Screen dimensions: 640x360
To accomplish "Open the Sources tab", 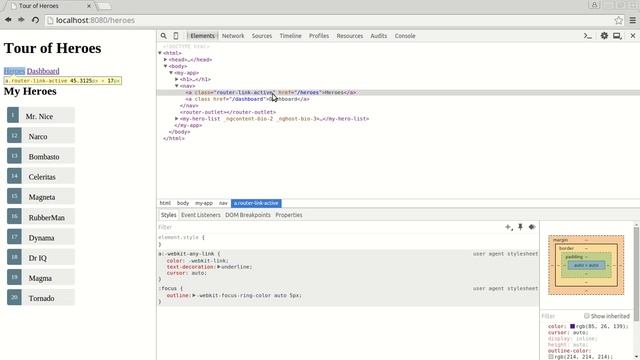I will tap(262, 36).
